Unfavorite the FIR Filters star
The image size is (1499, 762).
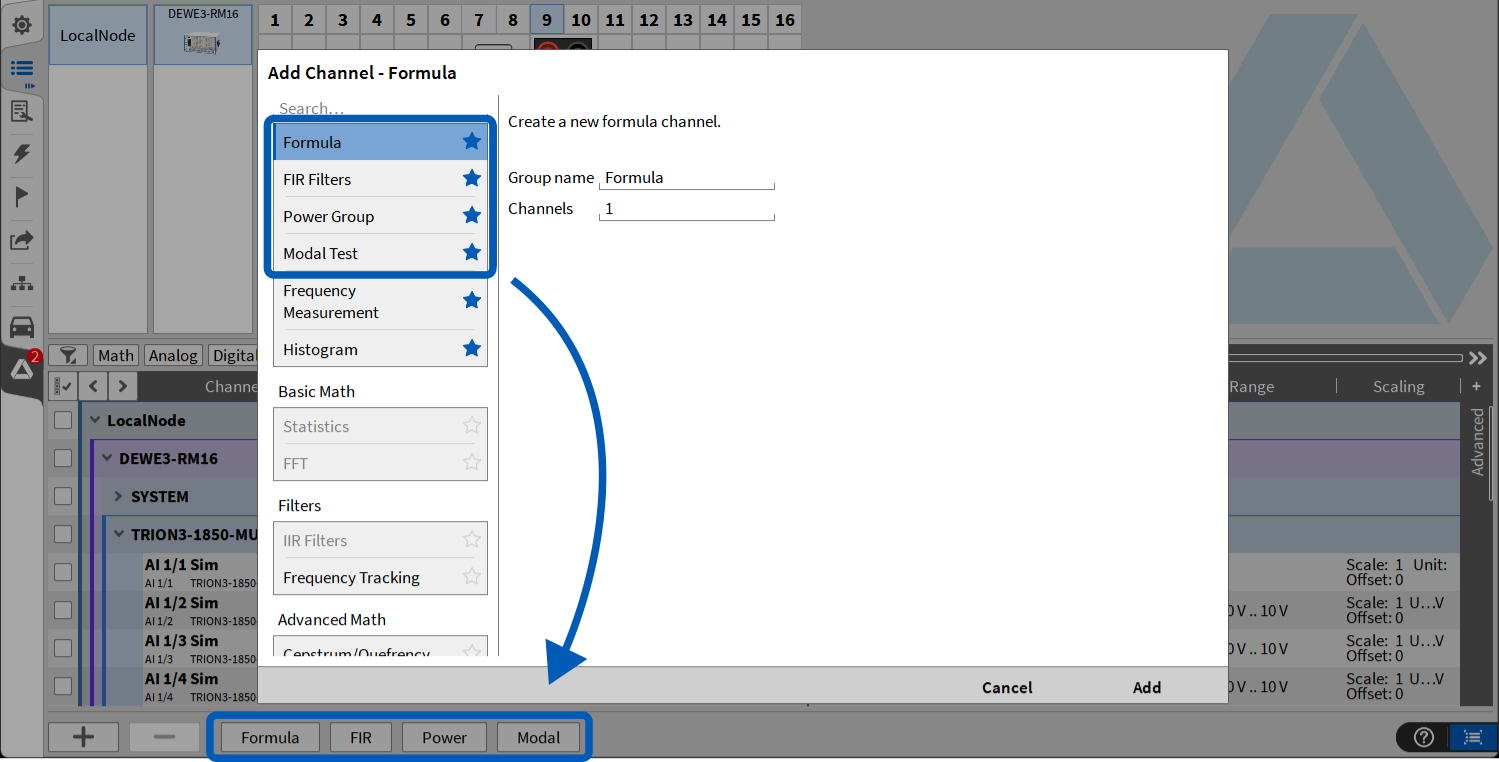click(x=472, y=178)
